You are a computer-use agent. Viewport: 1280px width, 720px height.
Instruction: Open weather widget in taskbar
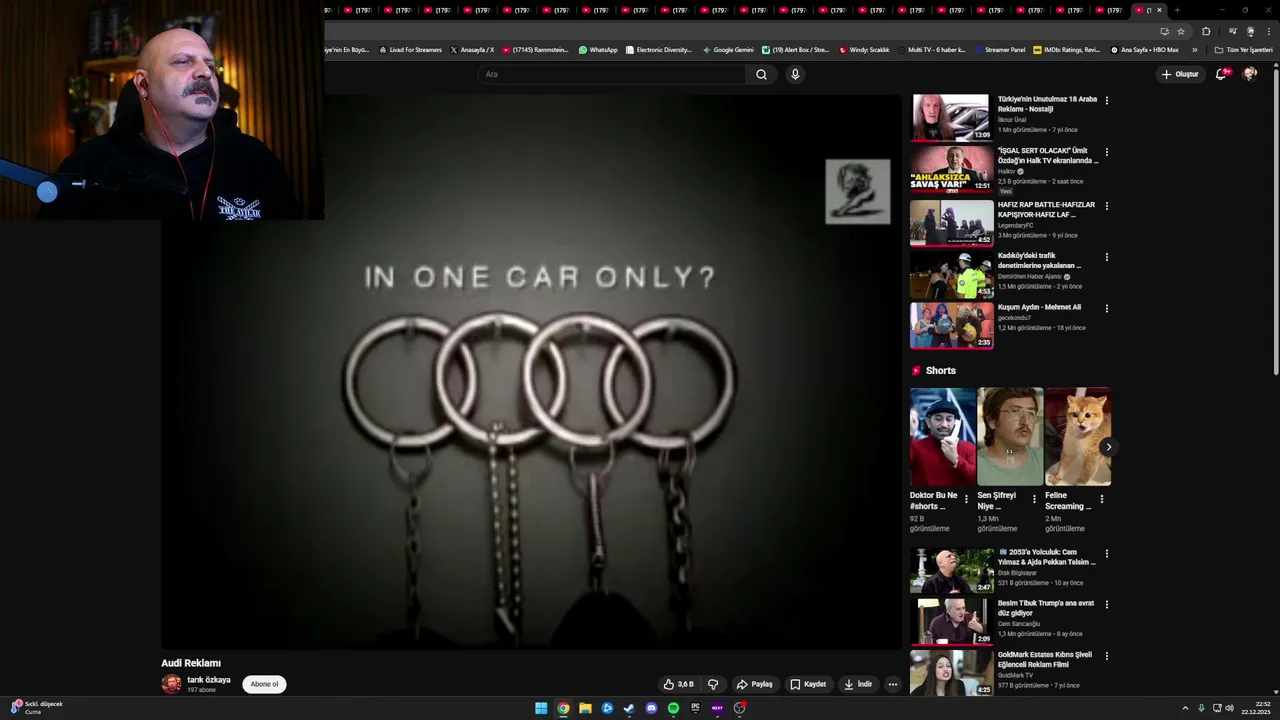point(37,707)
